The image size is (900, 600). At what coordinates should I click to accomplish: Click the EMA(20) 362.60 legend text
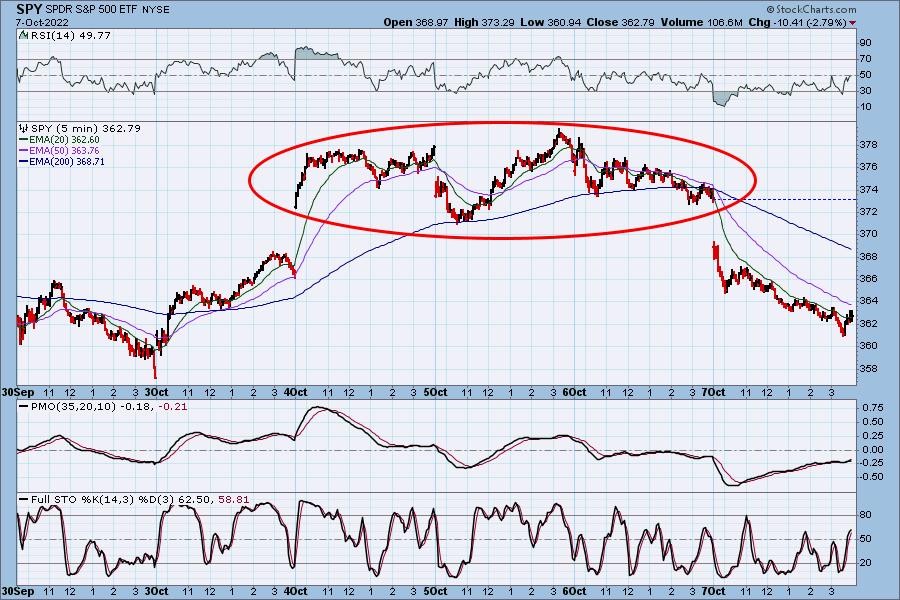coord(64,140)
